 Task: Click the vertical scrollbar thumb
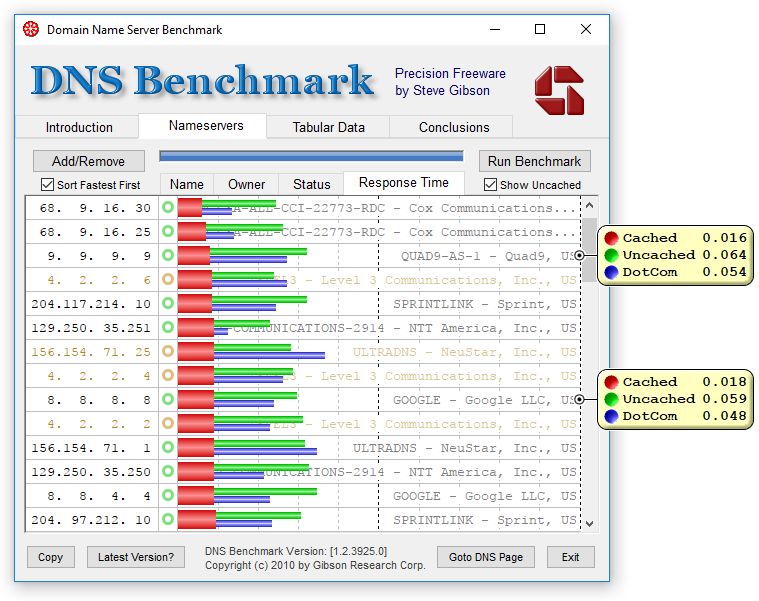(x=589, y=250)
